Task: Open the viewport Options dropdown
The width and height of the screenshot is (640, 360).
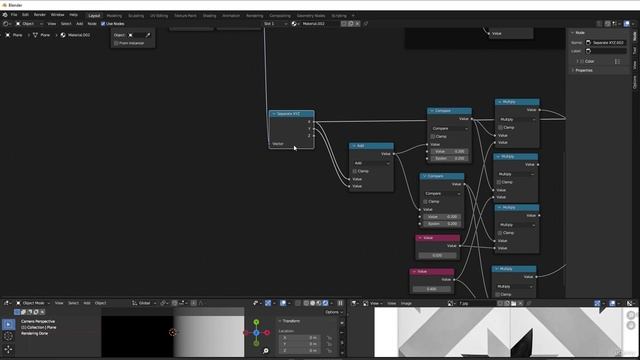Action: pos(334,312)
